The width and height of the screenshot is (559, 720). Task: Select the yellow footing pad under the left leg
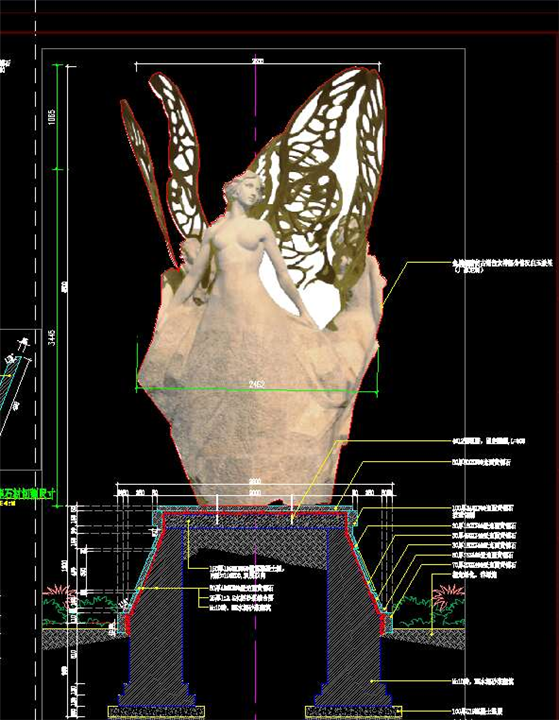[156, 712]
